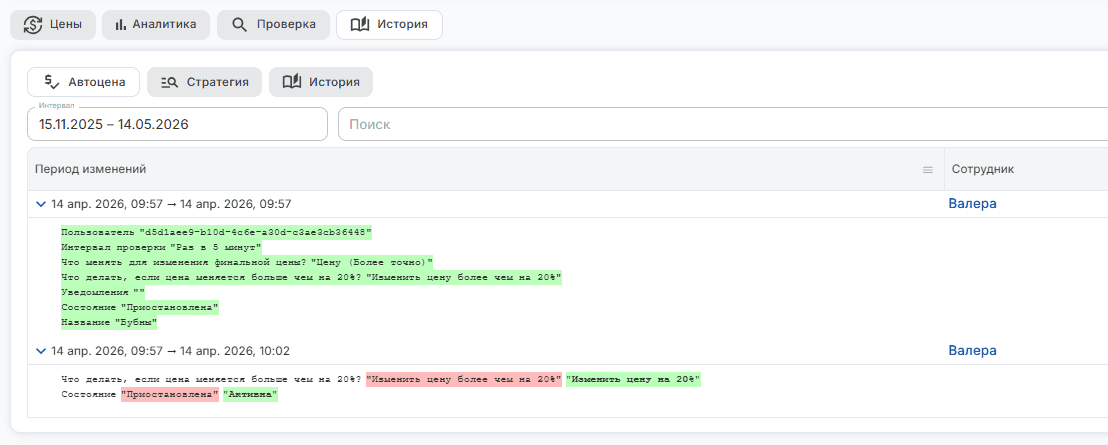The image size is (1108, 445).
Task: Open the Цены tab
Action: (x=53, y=25)
